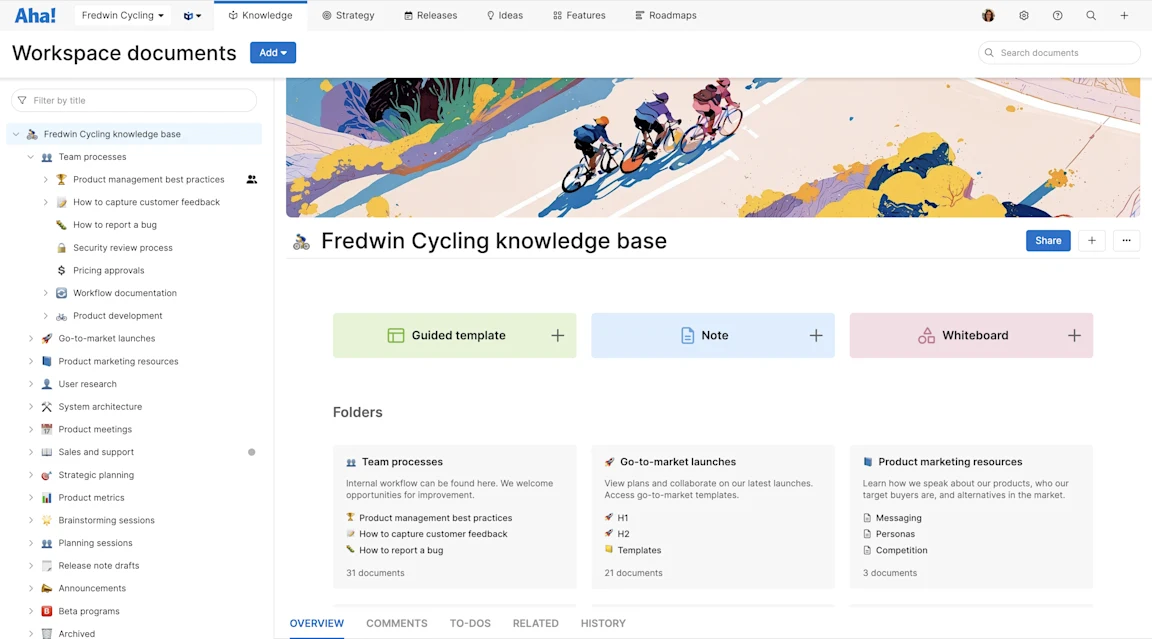Click the settings gear icon
This screenshot has width=1152, height=639.
(1023, 15)
